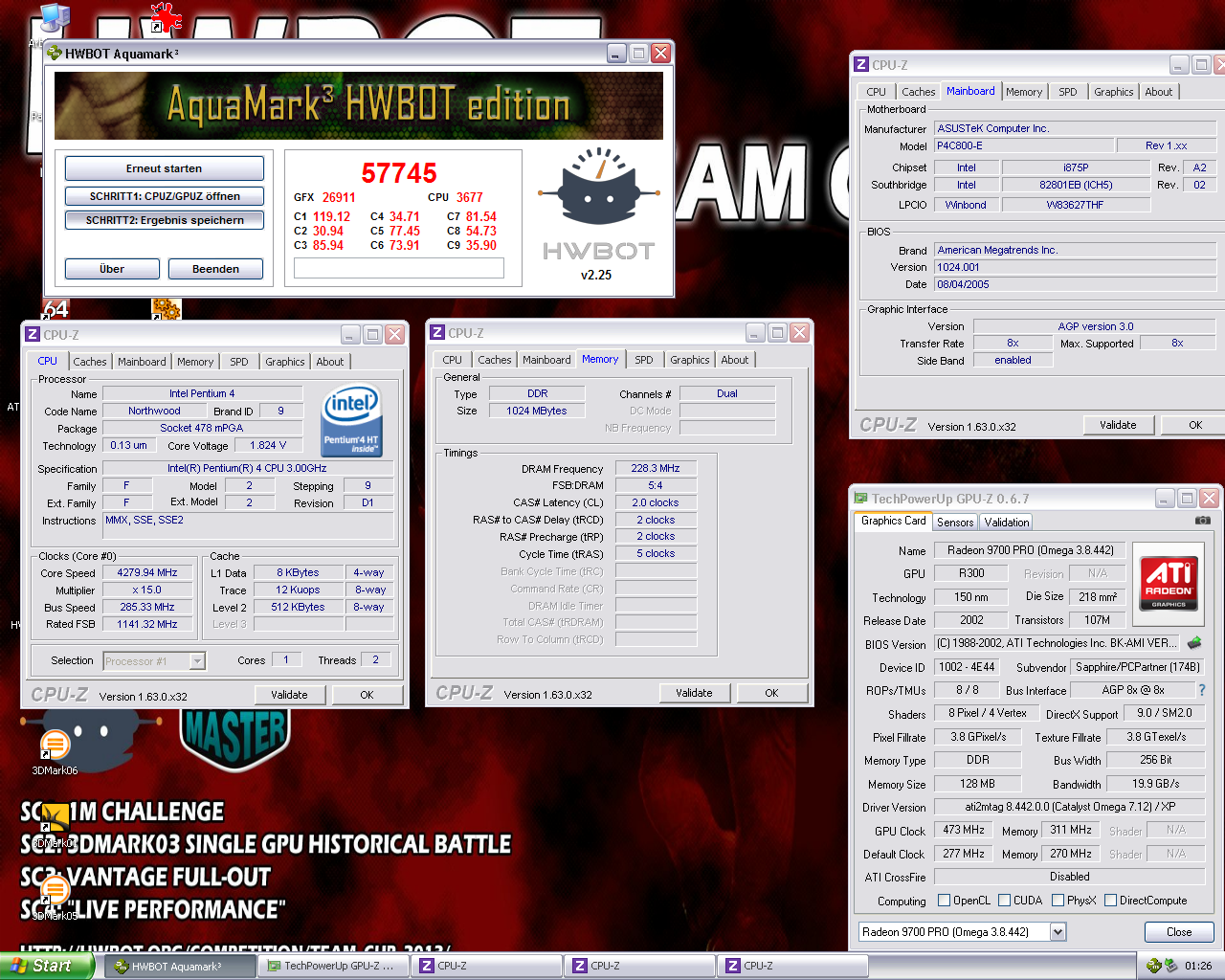
Task: Click the GPU Clock value 473 MHz
Action: [964, 830]
